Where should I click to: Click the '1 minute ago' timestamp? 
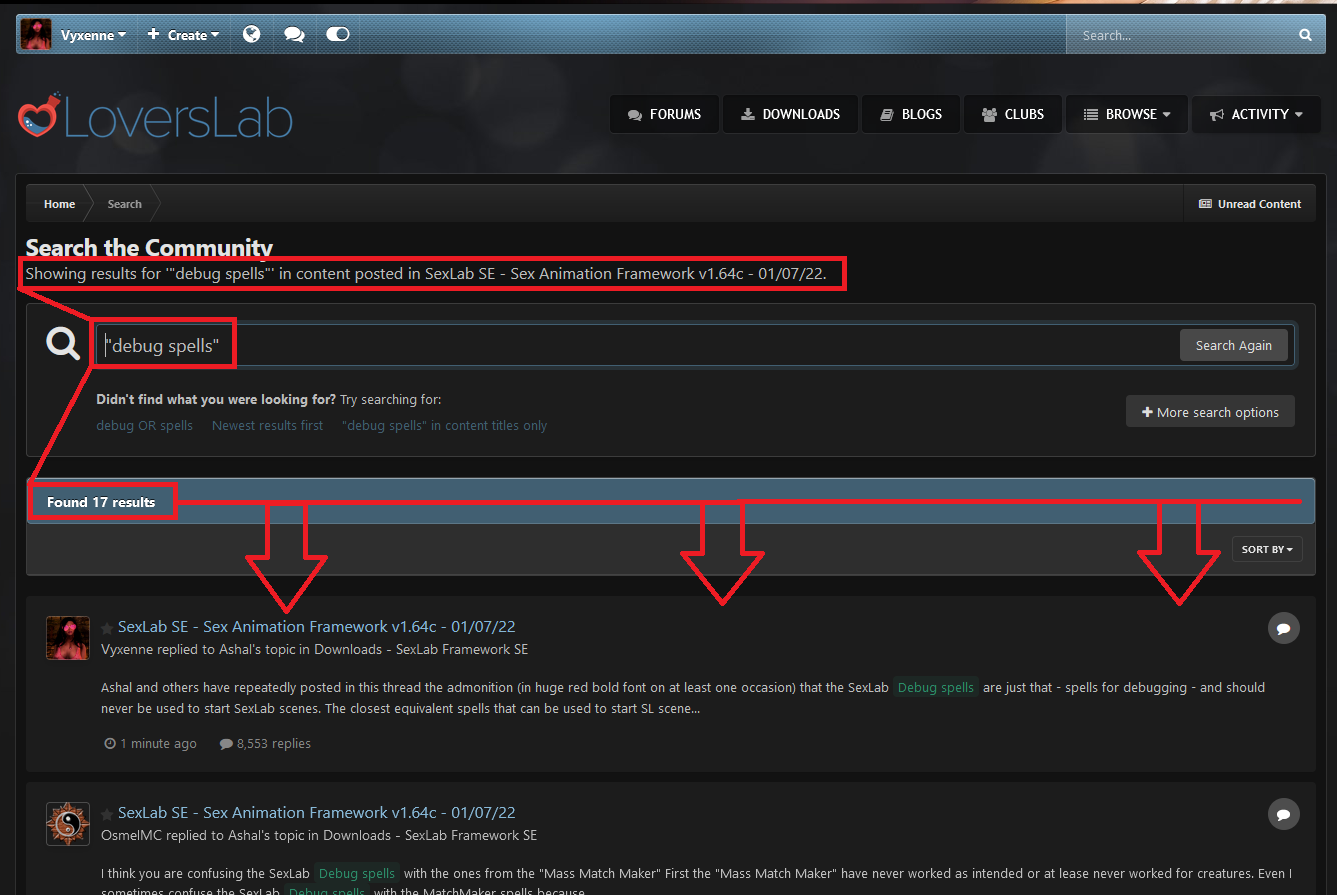point(151,744)
